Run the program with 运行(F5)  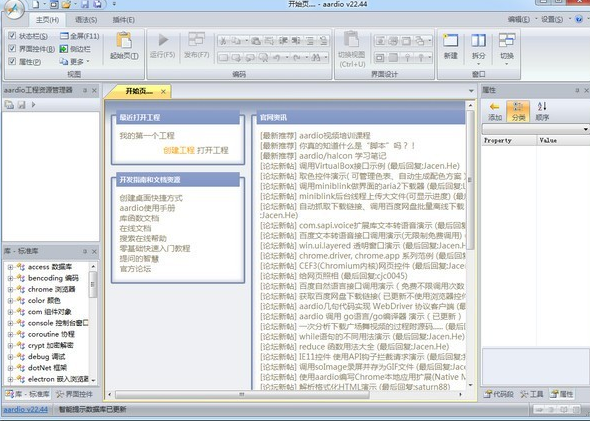click(163, 46)
